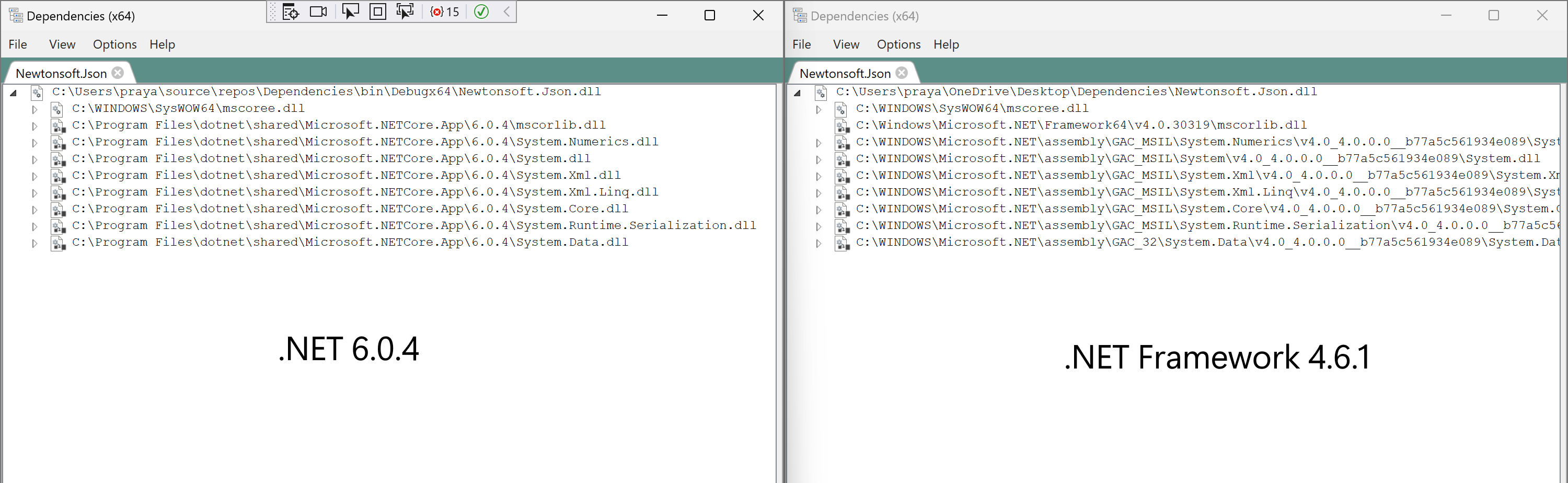
Task: Expand 6.0.4 System.Numerics.dll node
Action: (x=34, y=143)
